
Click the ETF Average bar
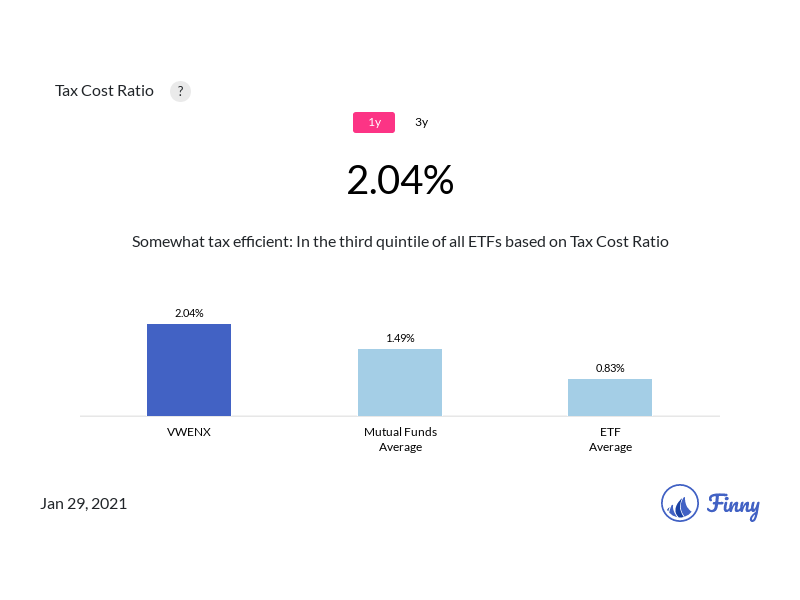pyautogui.click(x=610, y=397)
